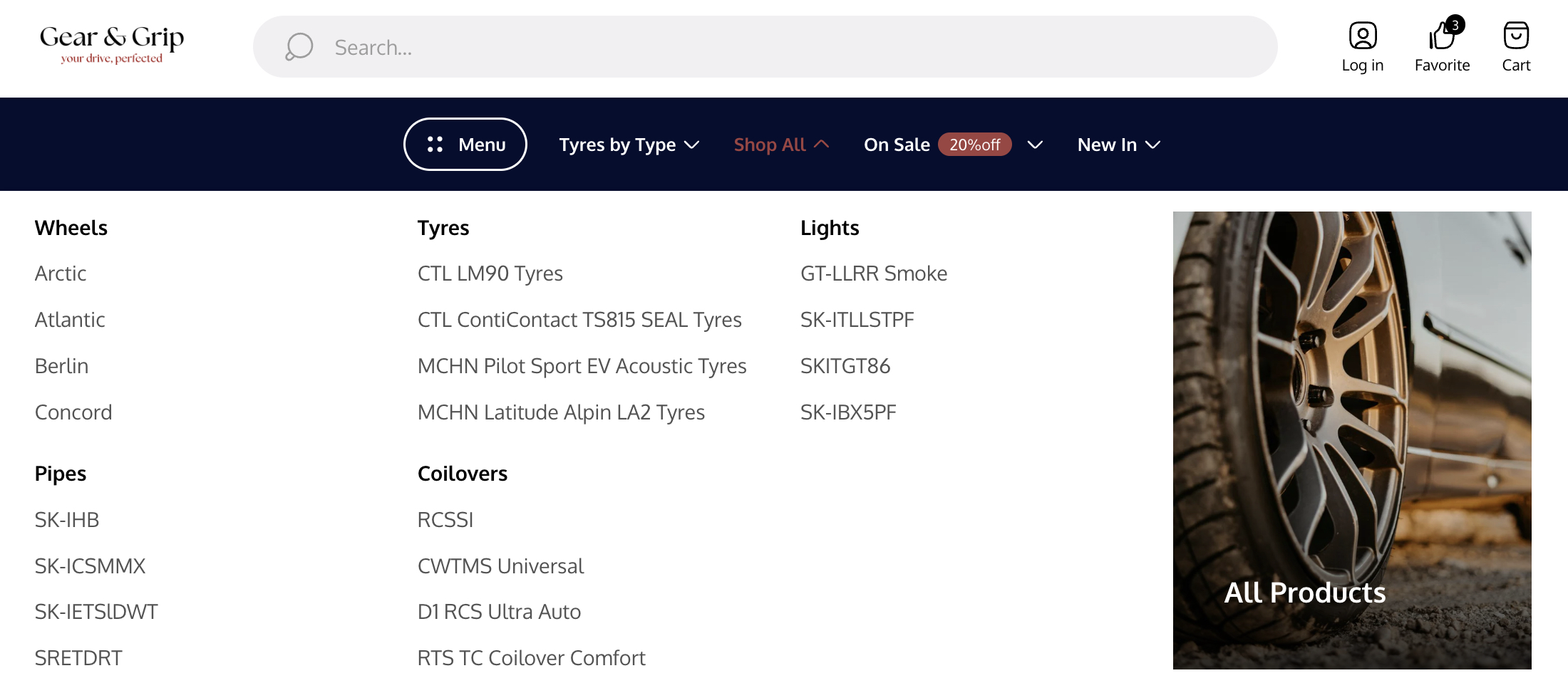Screen dimensions: 1568x688
Task: Open CTL LM90 Tyres link
Action: pyautogui.click(x=490, y=273)
